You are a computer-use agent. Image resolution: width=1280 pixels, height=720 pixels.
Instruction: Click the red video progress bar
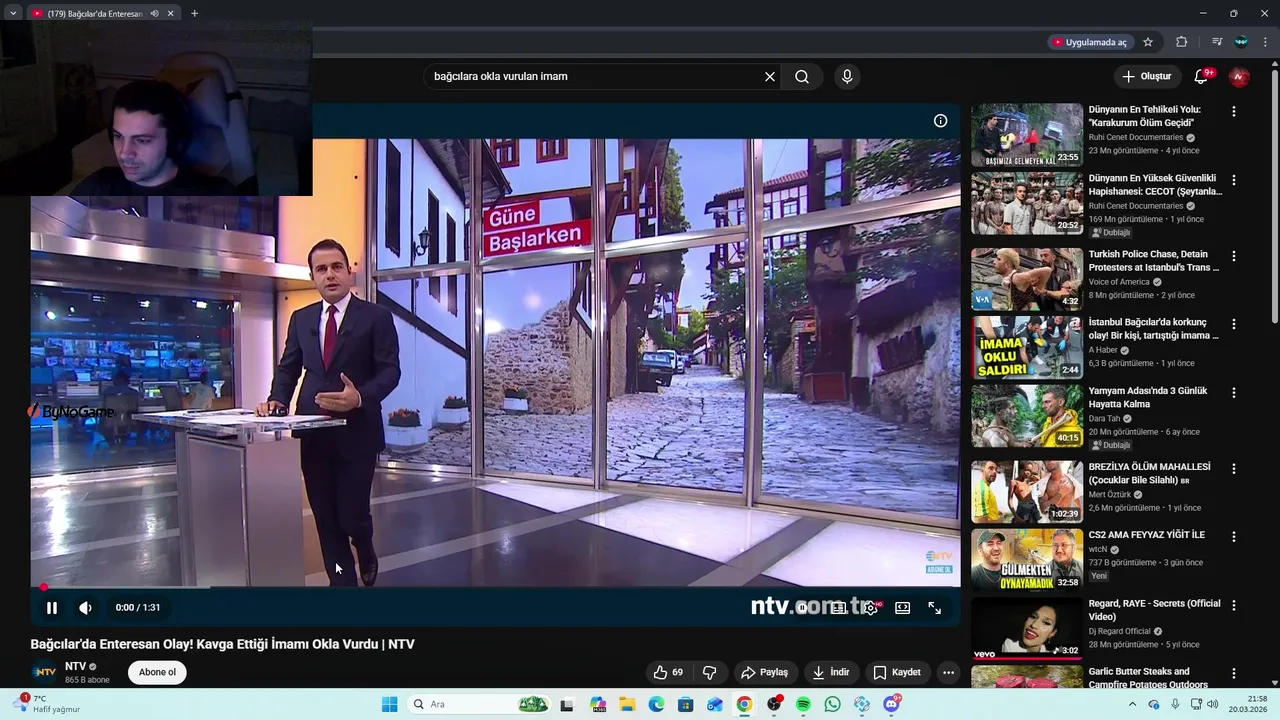(x=495, y=587)
